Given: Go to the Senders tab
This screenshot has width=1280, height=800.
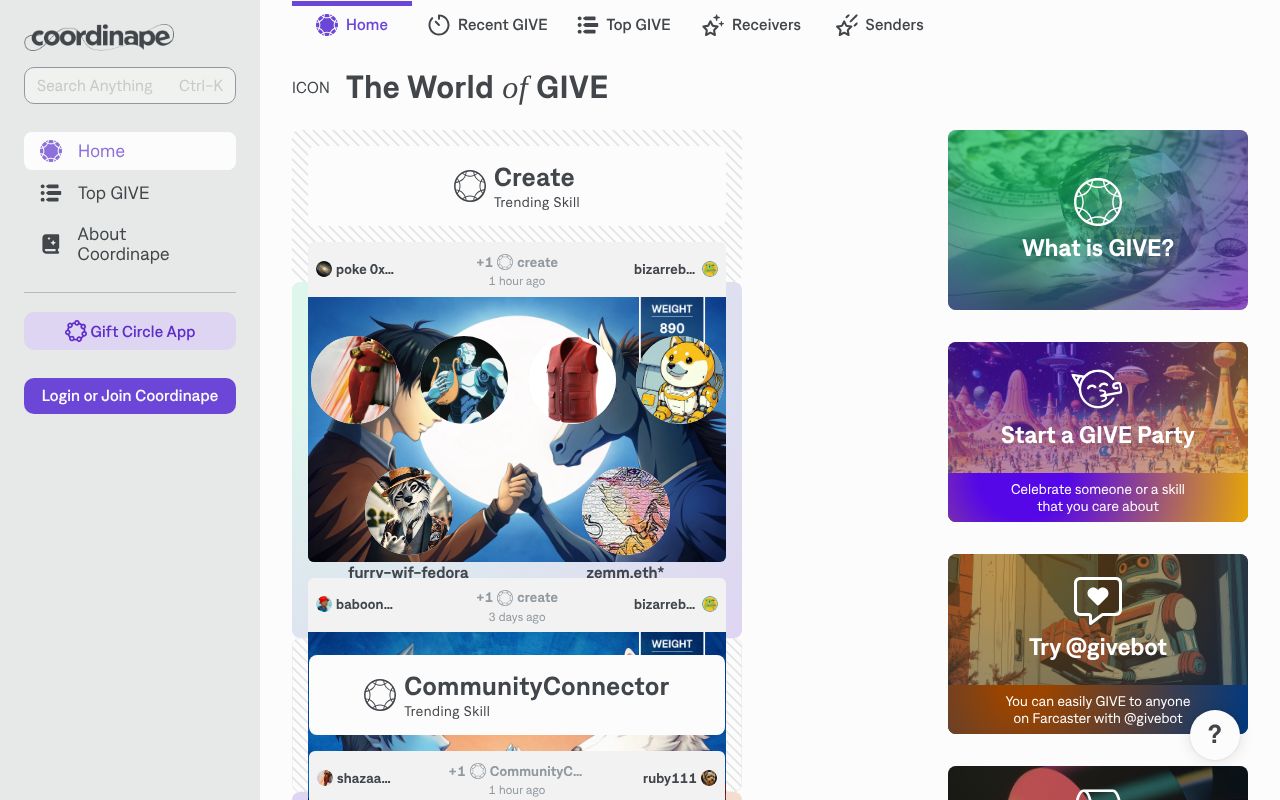Looking at the screenshot, I should click(879, 25).
